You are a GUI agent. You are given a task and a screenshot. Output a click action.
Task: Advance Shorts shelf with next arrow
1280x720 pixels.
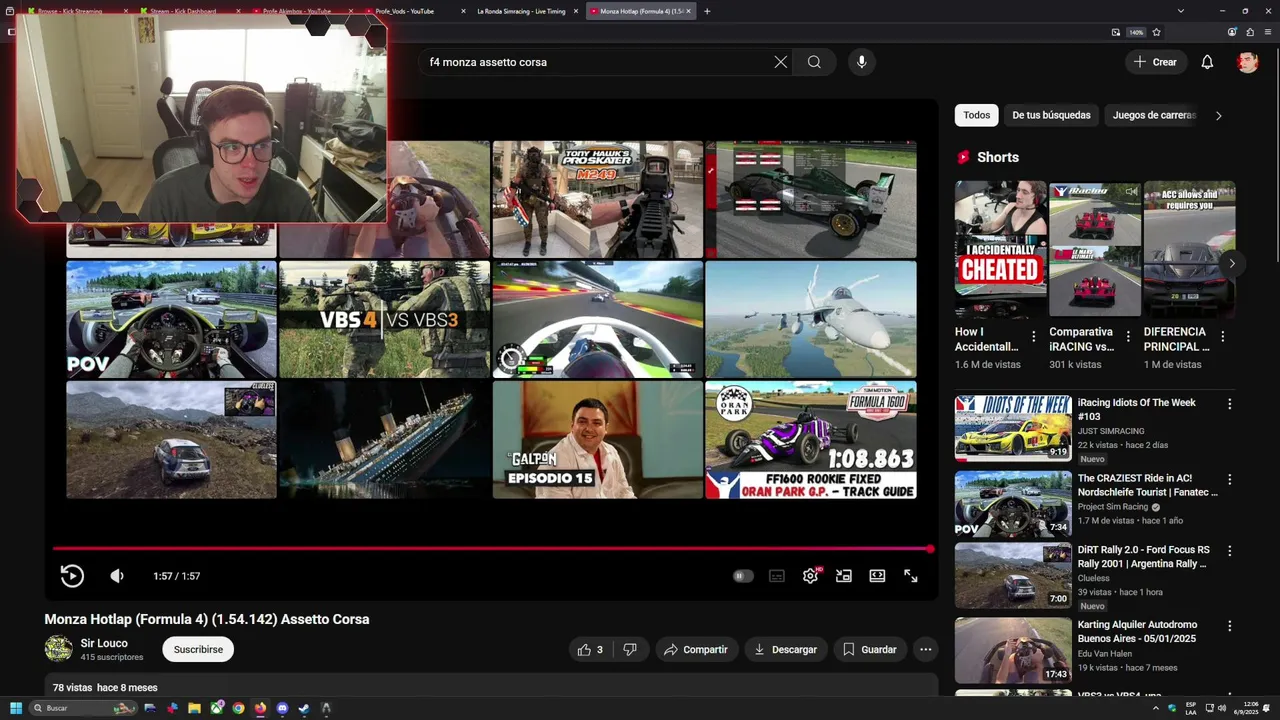[x=1232, y=264]
